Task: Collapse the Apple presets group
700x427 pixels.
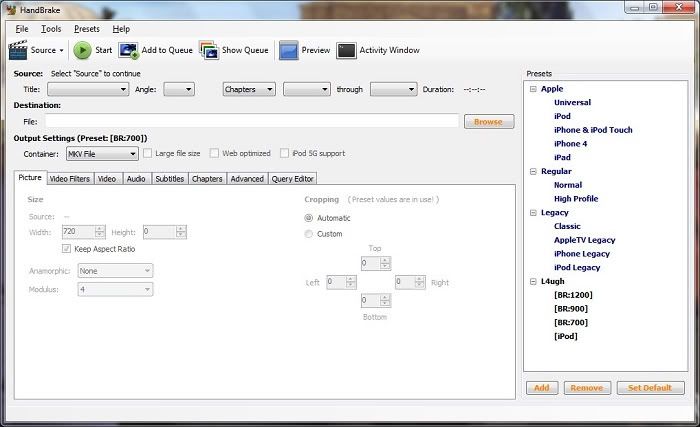Action: tap(533, 89)
